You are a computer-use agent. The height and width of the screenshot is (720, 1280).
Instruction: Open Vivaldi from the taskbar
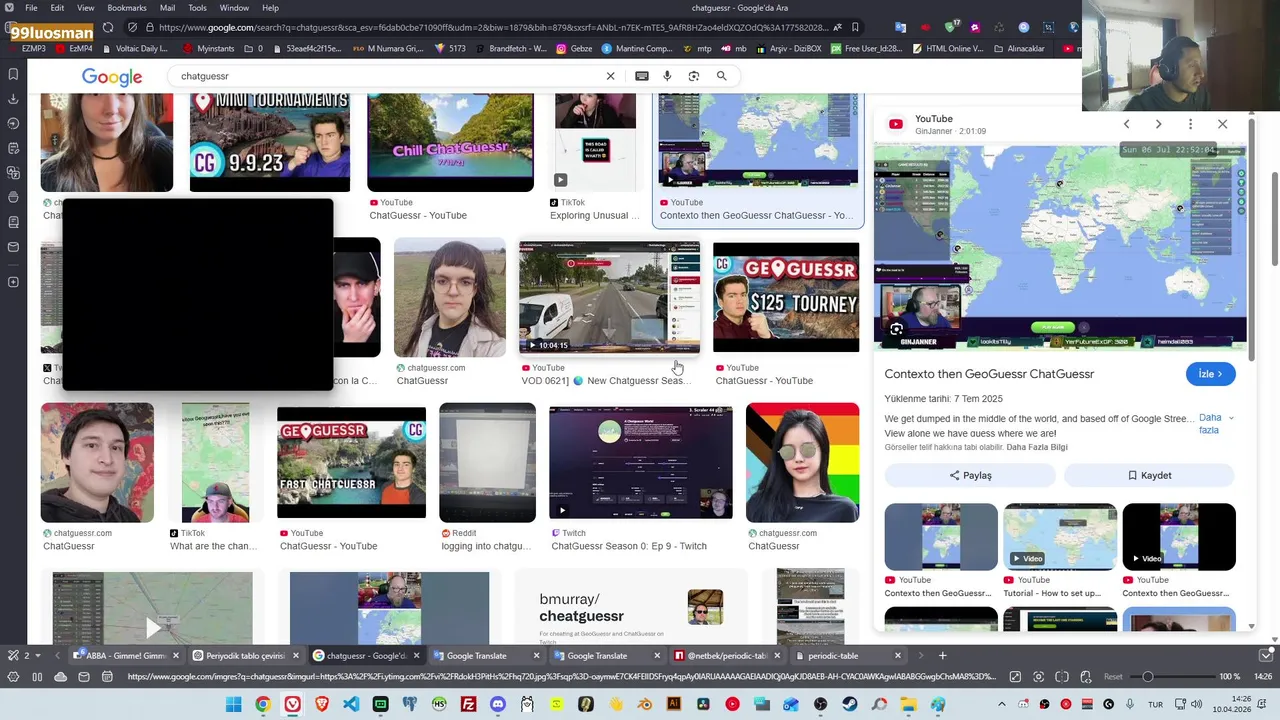(x=292, y=704)
